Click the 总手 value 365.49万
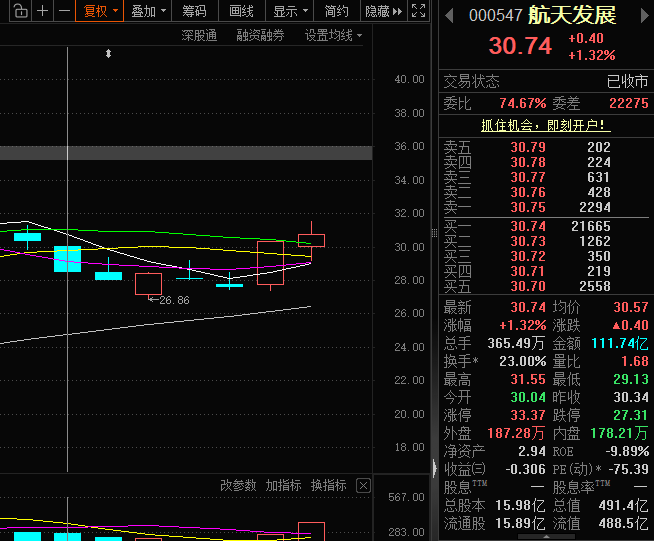The image size is (654, 541). (516, 343)
